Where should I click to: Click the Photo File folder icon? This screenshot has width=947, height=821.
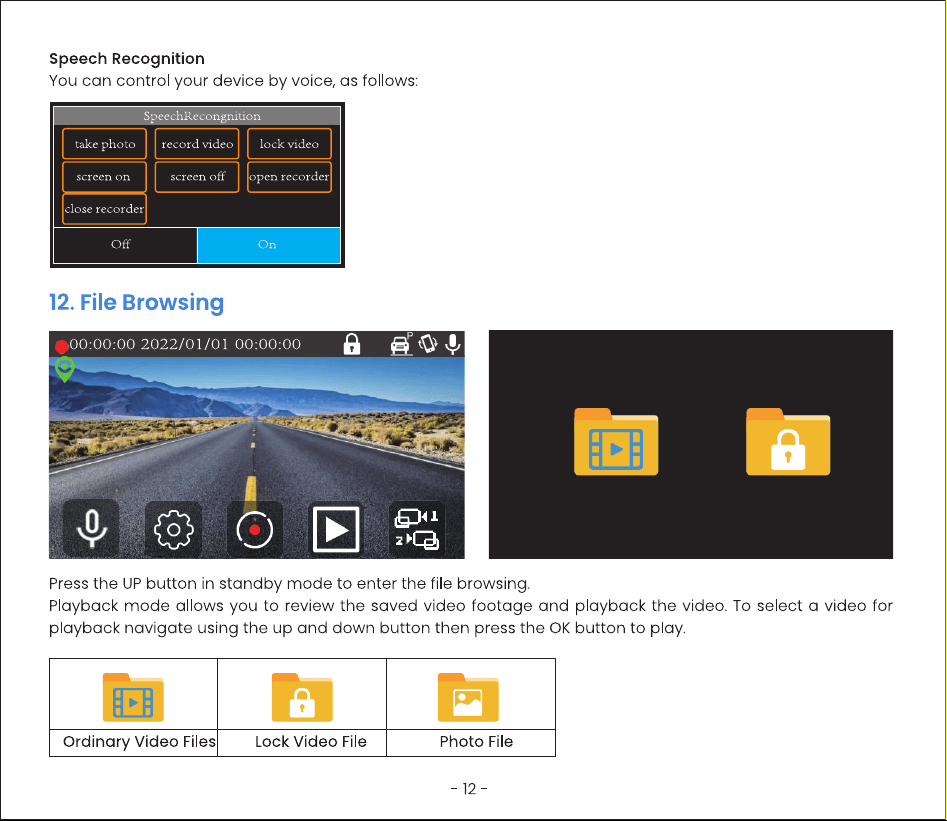468,697
